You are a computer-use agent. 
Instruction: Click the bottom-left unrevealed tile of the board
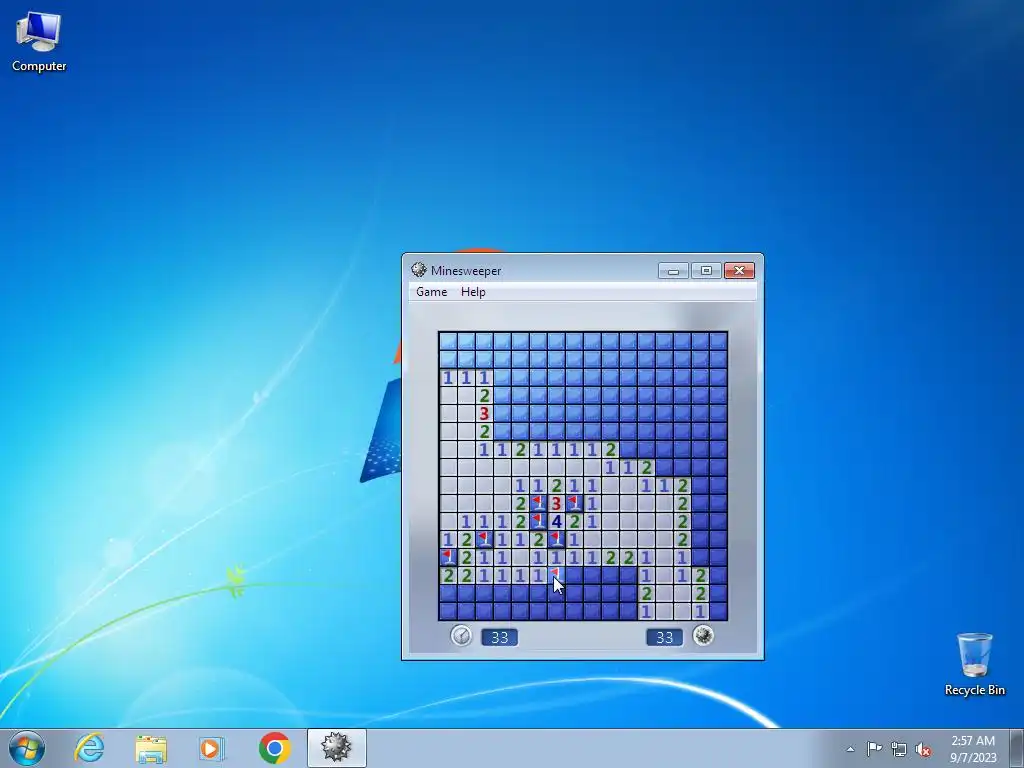(448, 611)
